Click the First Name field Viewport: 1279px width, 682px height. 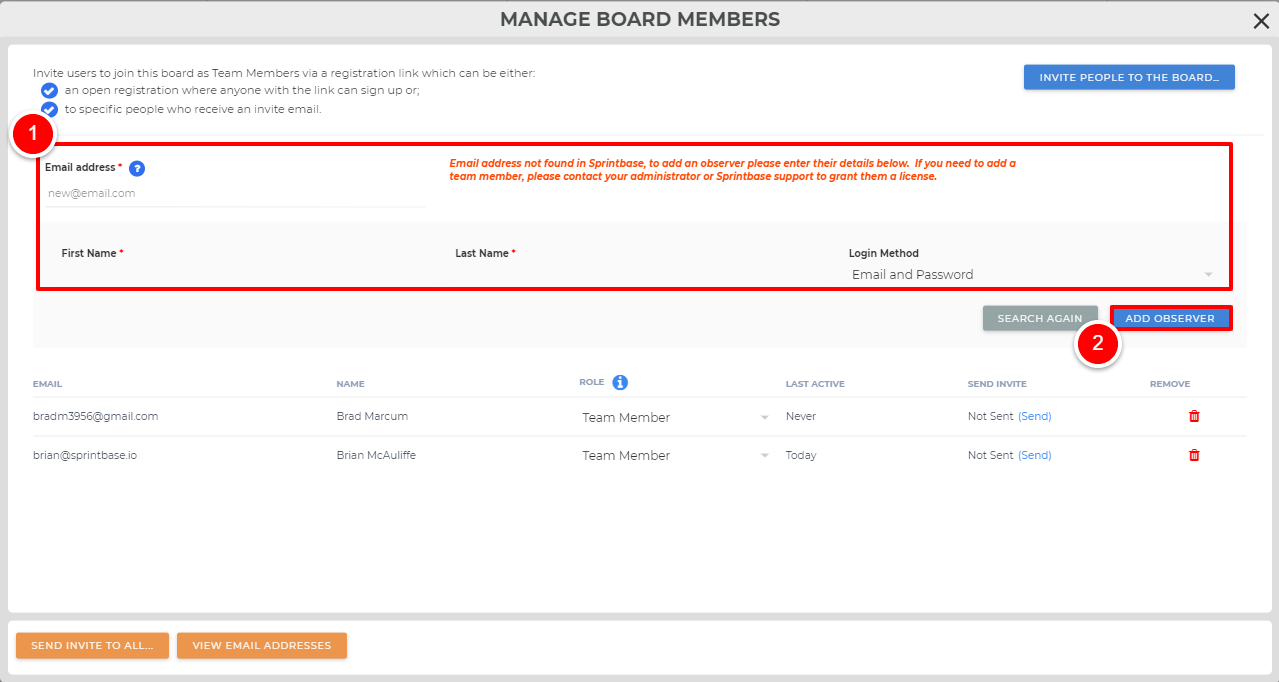click(x=240, y=274)
